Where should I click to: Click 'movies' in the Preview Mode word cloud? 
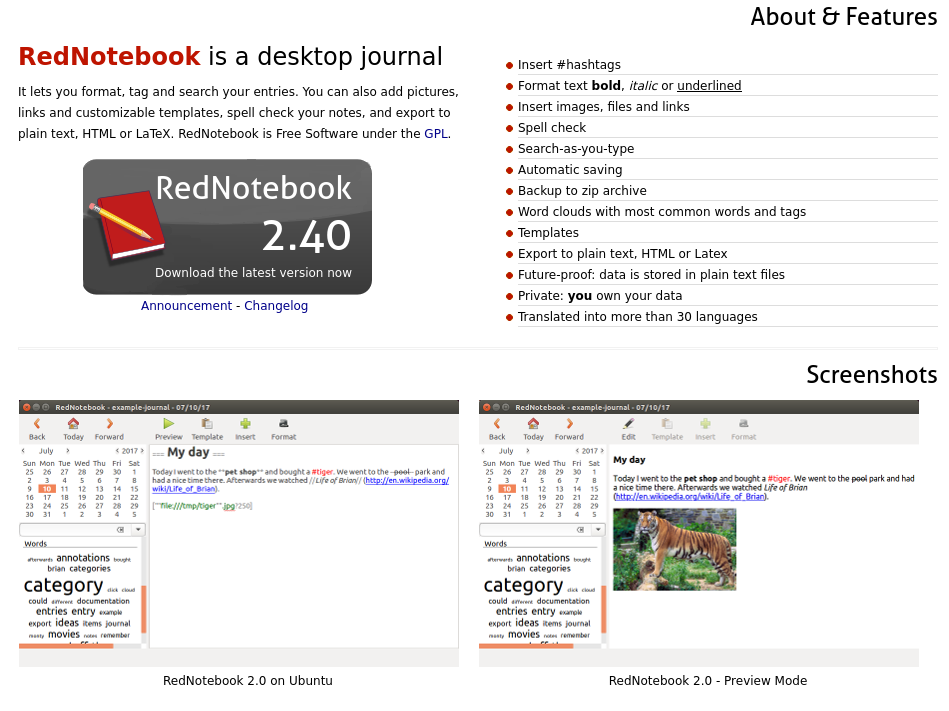click(x=524, y=634)
